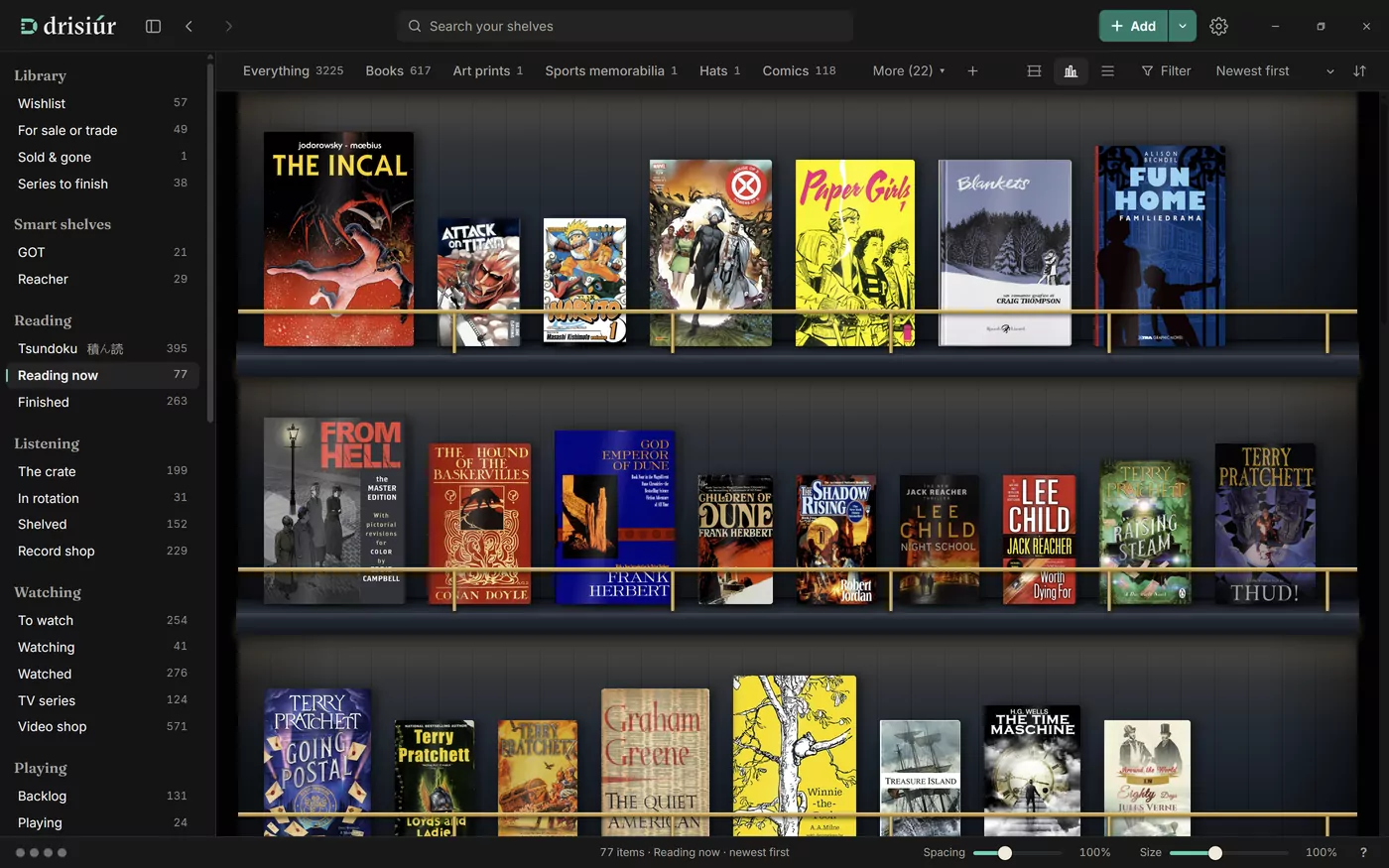
Task: Open Add button dropdown arrow
Action: coord(1182,27)
